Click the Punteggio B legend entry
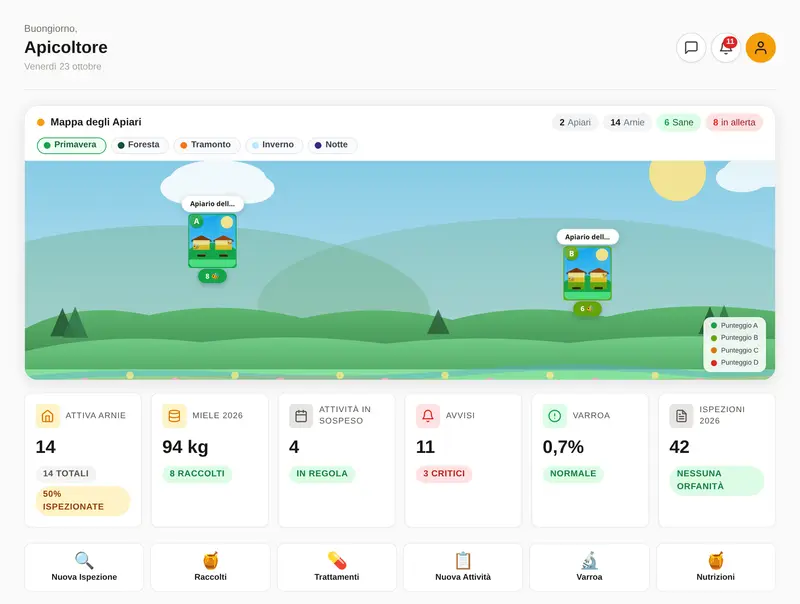The image size is (800, 604). [x=735, y=338]
